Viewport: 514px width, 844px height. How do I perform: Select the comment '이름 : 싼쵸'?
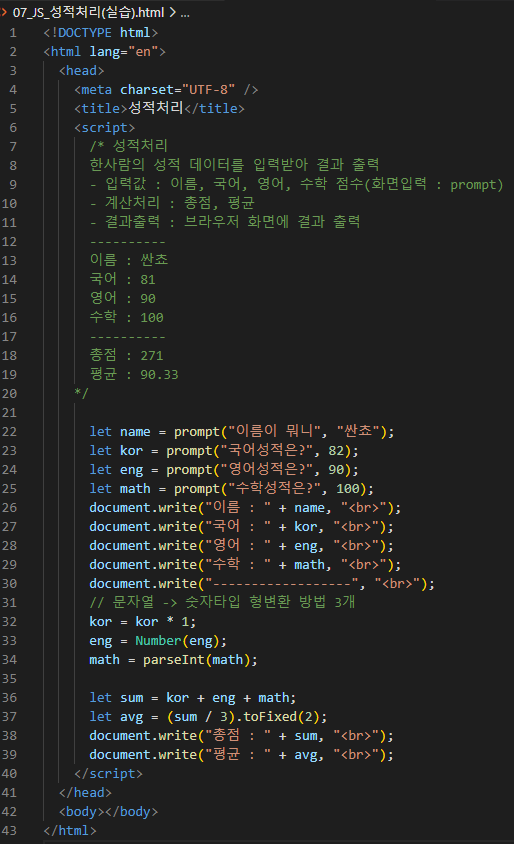(x=129, y=260)
